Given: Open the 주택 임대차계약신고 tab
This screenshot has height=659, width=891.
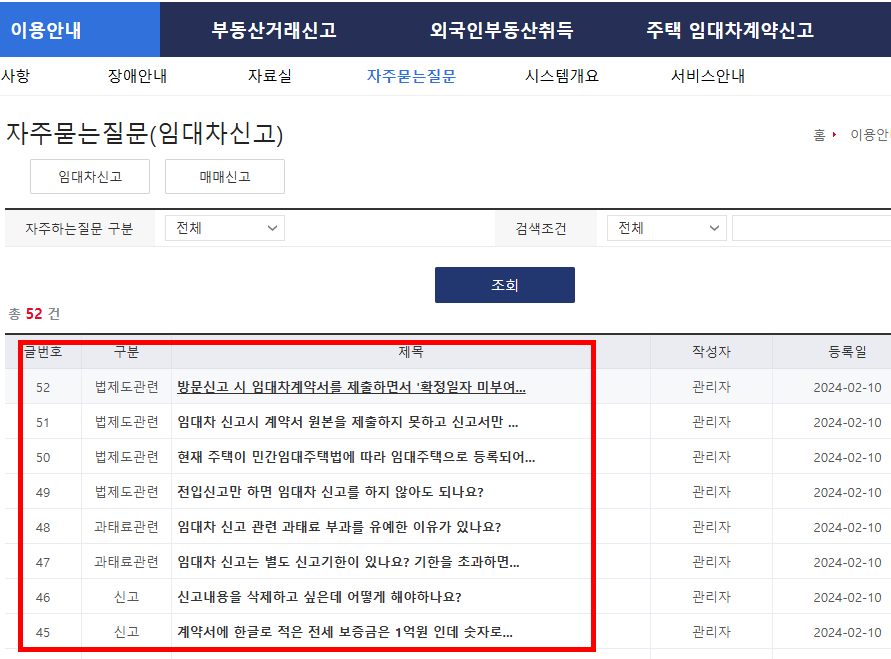Looking at the screenshot, I should (725, 30).
